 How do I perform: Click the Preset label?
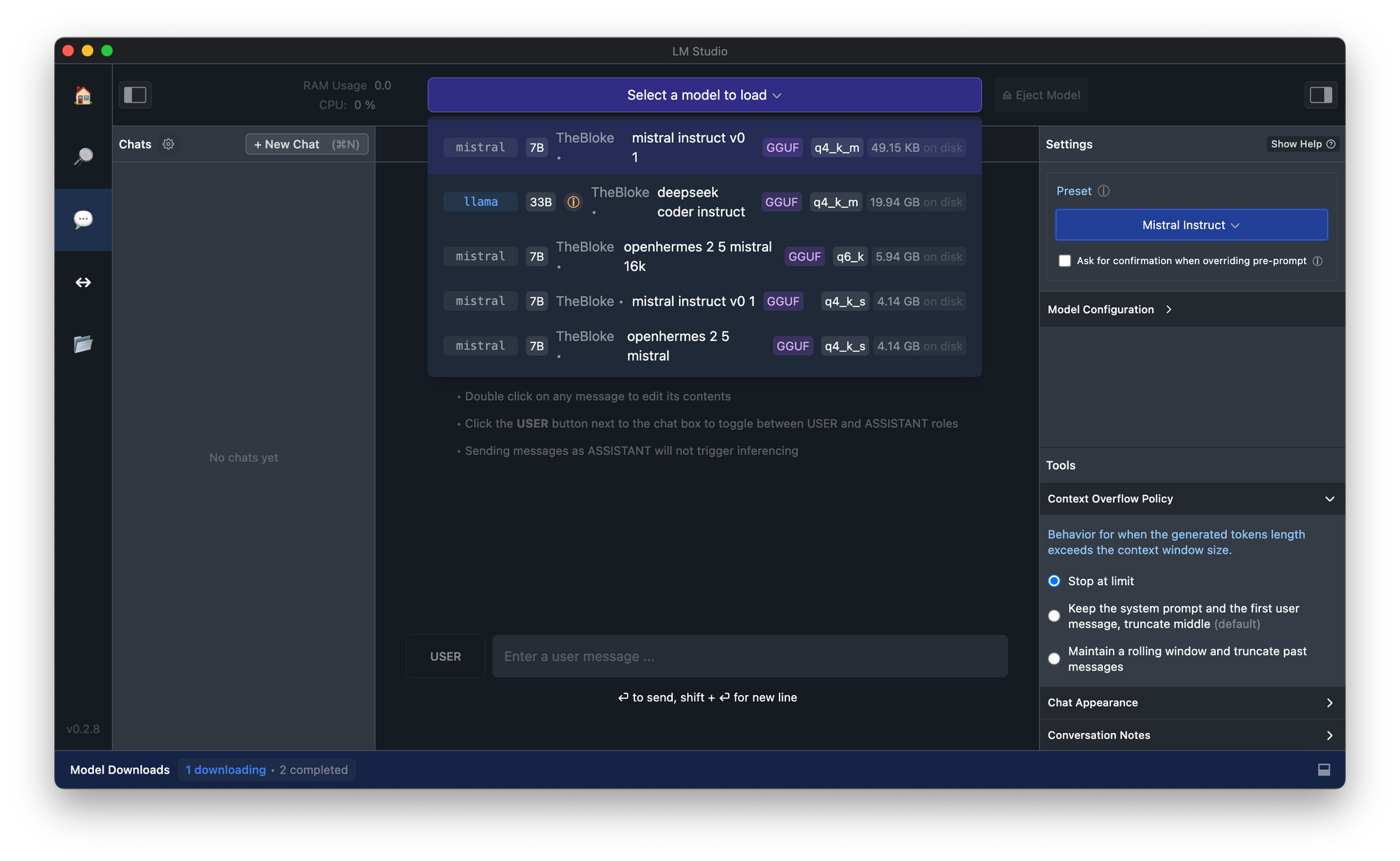[x=1074, y=191]
